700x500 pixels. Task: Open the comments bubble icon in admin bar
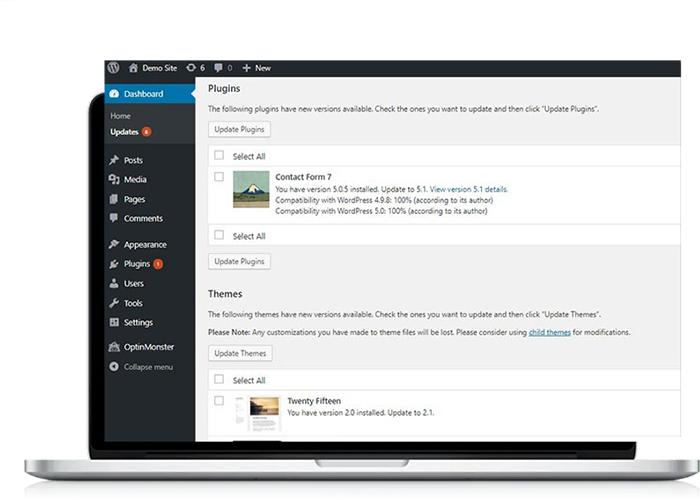coord(218,68)
